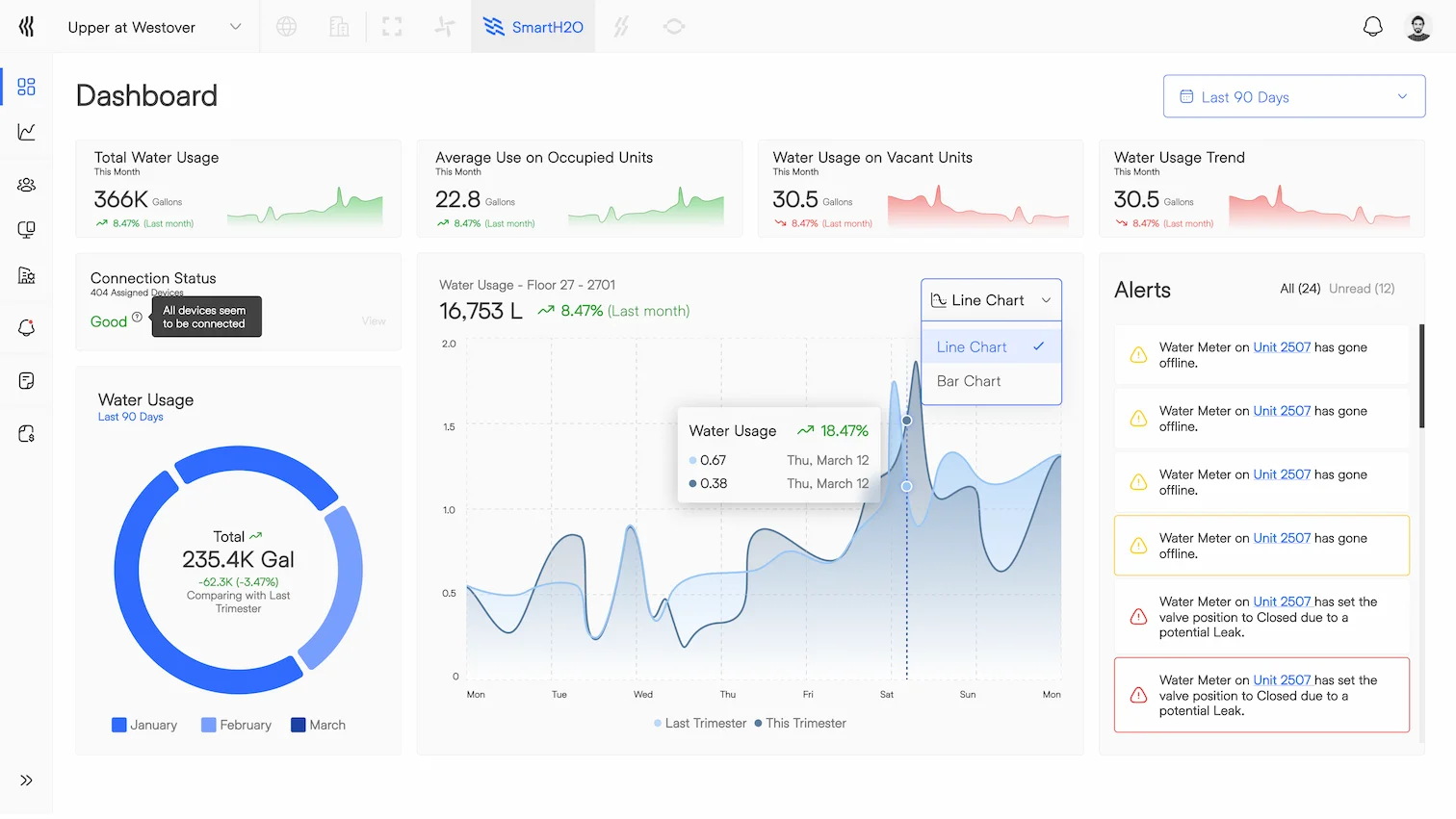The height and width of the screenshot is (819, 1456).
Task: Open the Upper at Westover property dropdown
Action: (154, 27)
